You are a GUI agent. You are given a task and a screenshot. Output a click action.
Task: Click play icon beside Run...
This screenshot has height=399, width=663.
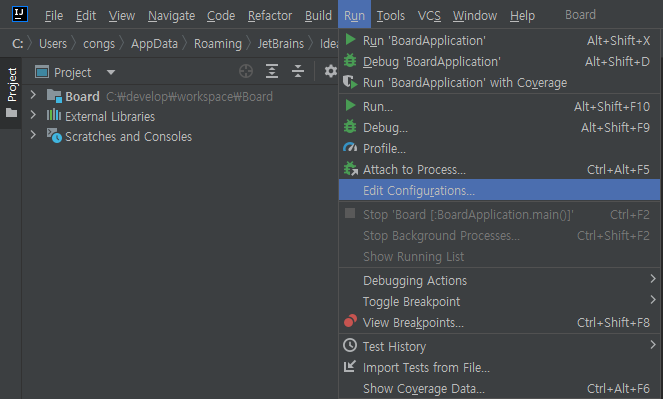(x=350, y=106)
